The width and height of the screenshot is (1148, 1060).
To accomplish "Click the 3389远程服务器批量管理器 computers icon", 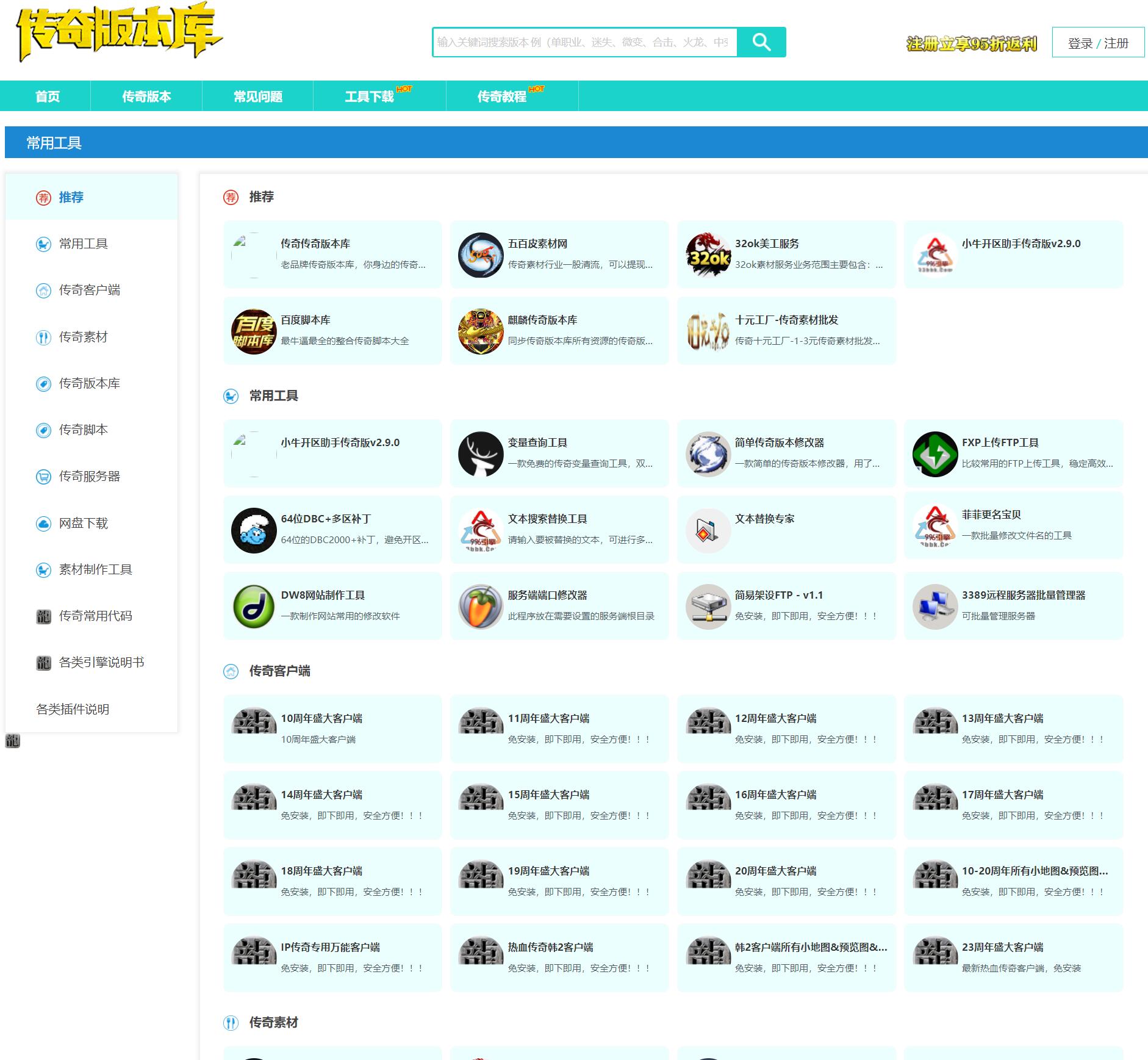I will click(x=935, y=607).
